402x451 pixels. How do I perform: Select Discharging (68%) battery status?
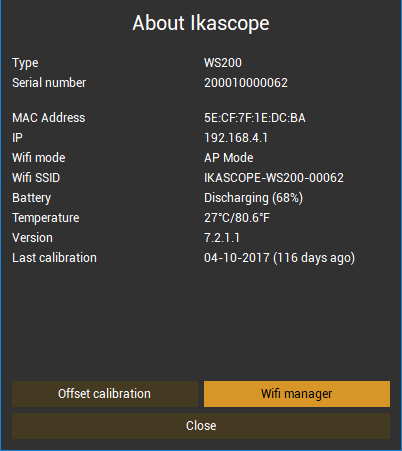click(x=254, y=198)
